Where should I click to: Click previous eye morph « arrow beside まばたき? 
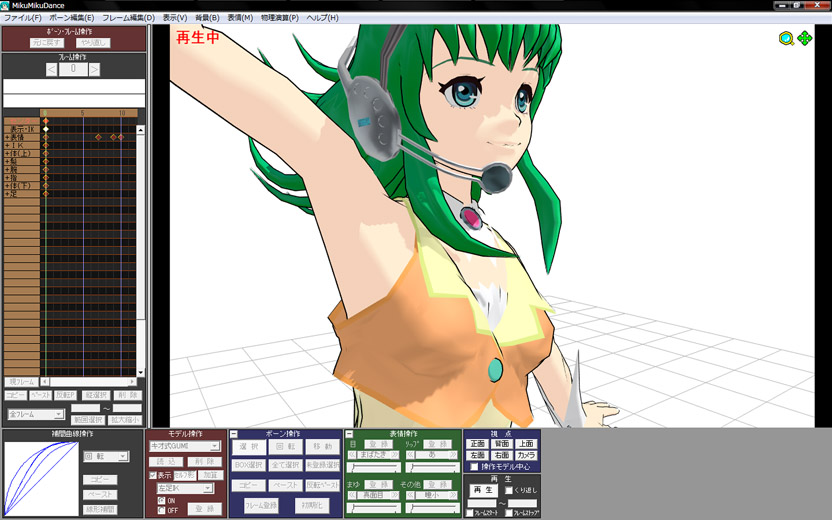click(352, 455)
